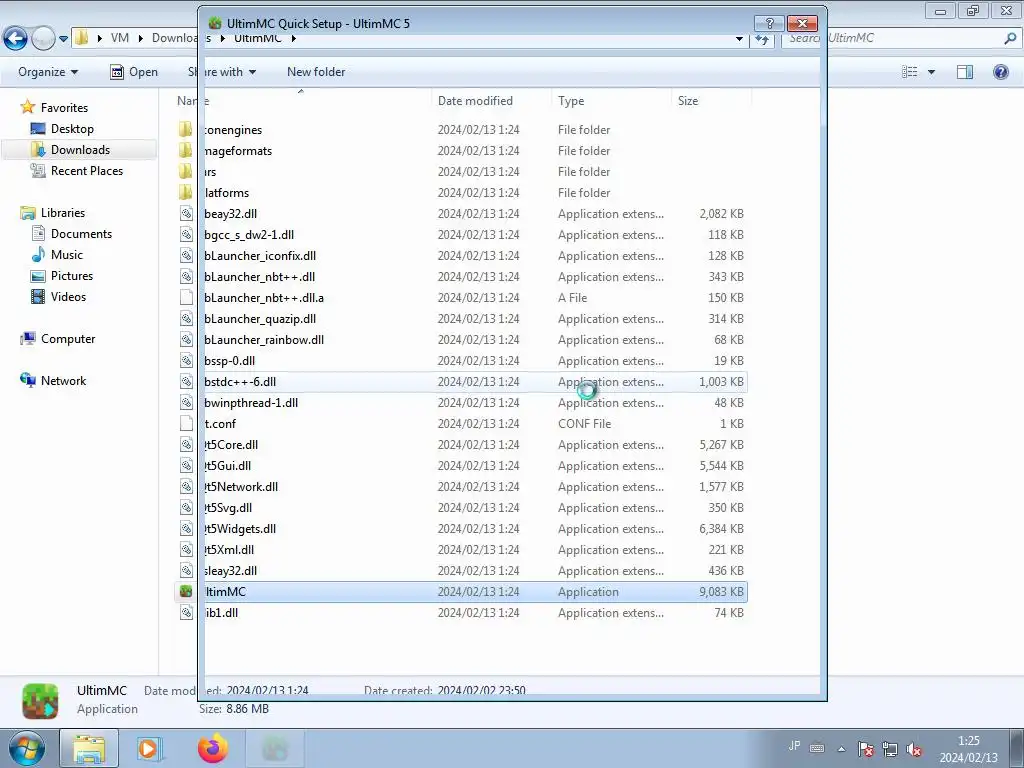The width and height of the screenshot is (1024, 768).
Task: Launch Windows Media Player from the taskbar
Action: pyautogui.click(x=149, y=748)
